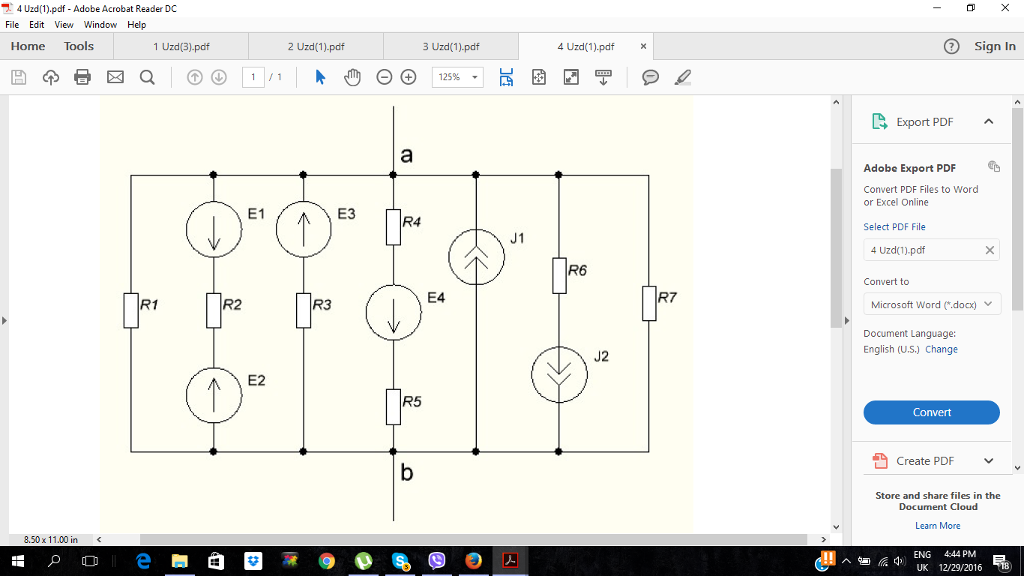The image size is (1024, 576).
Task: Toggle fit-to-width page view
Action: point(506,76)
